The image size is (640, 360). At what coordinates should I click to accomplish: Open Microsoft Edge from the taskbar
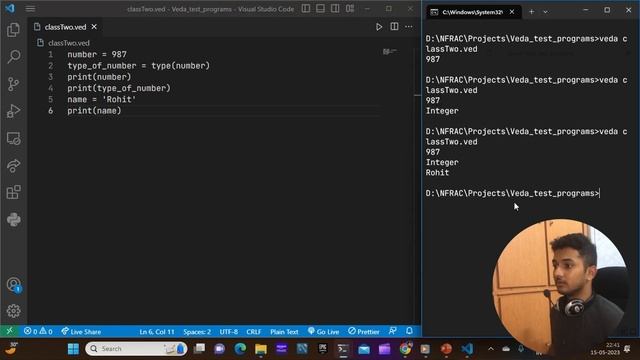[x=240, y=349]
